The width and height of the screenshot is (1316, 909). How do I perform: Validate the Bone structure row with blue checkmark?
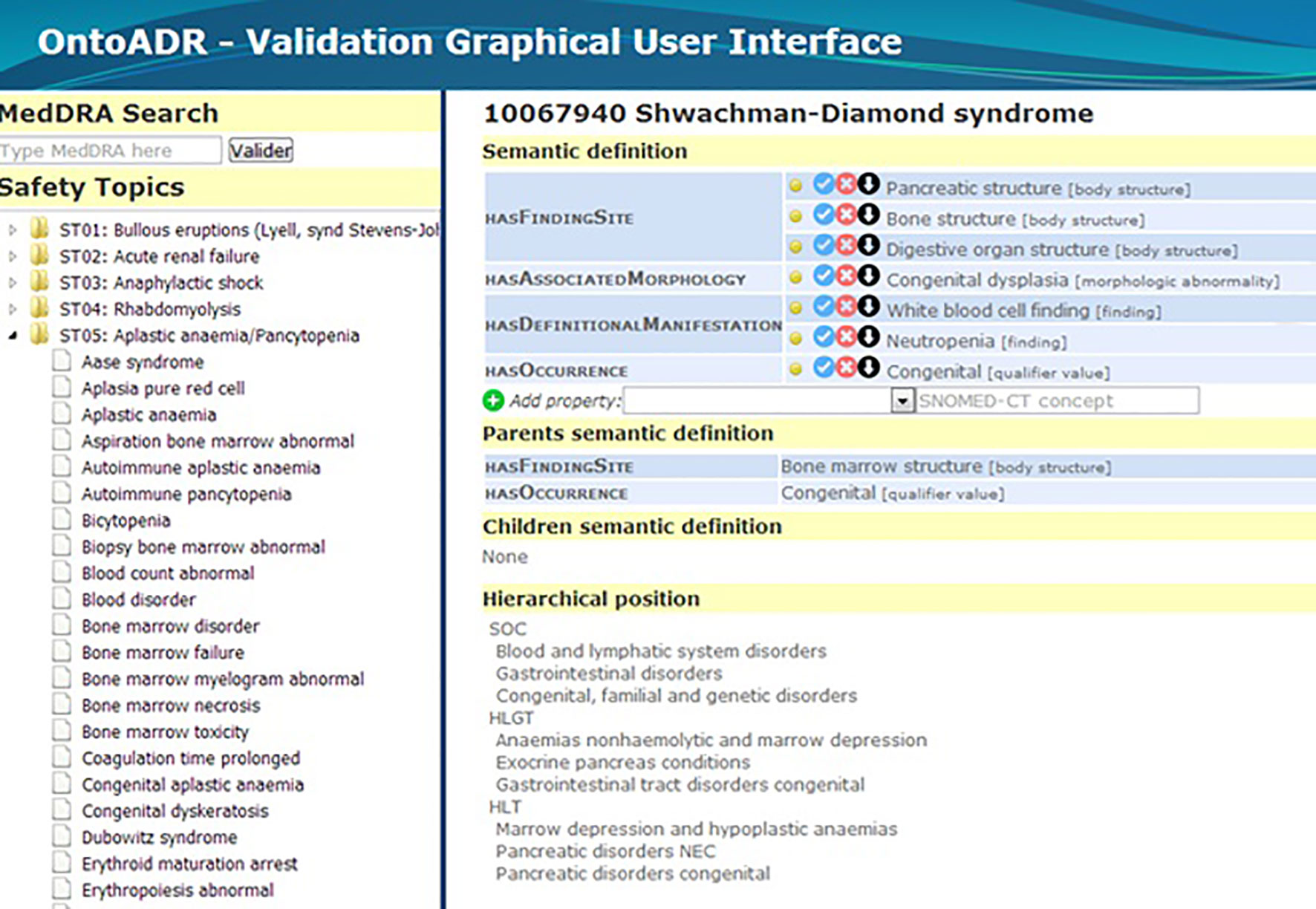click(824, 215)
